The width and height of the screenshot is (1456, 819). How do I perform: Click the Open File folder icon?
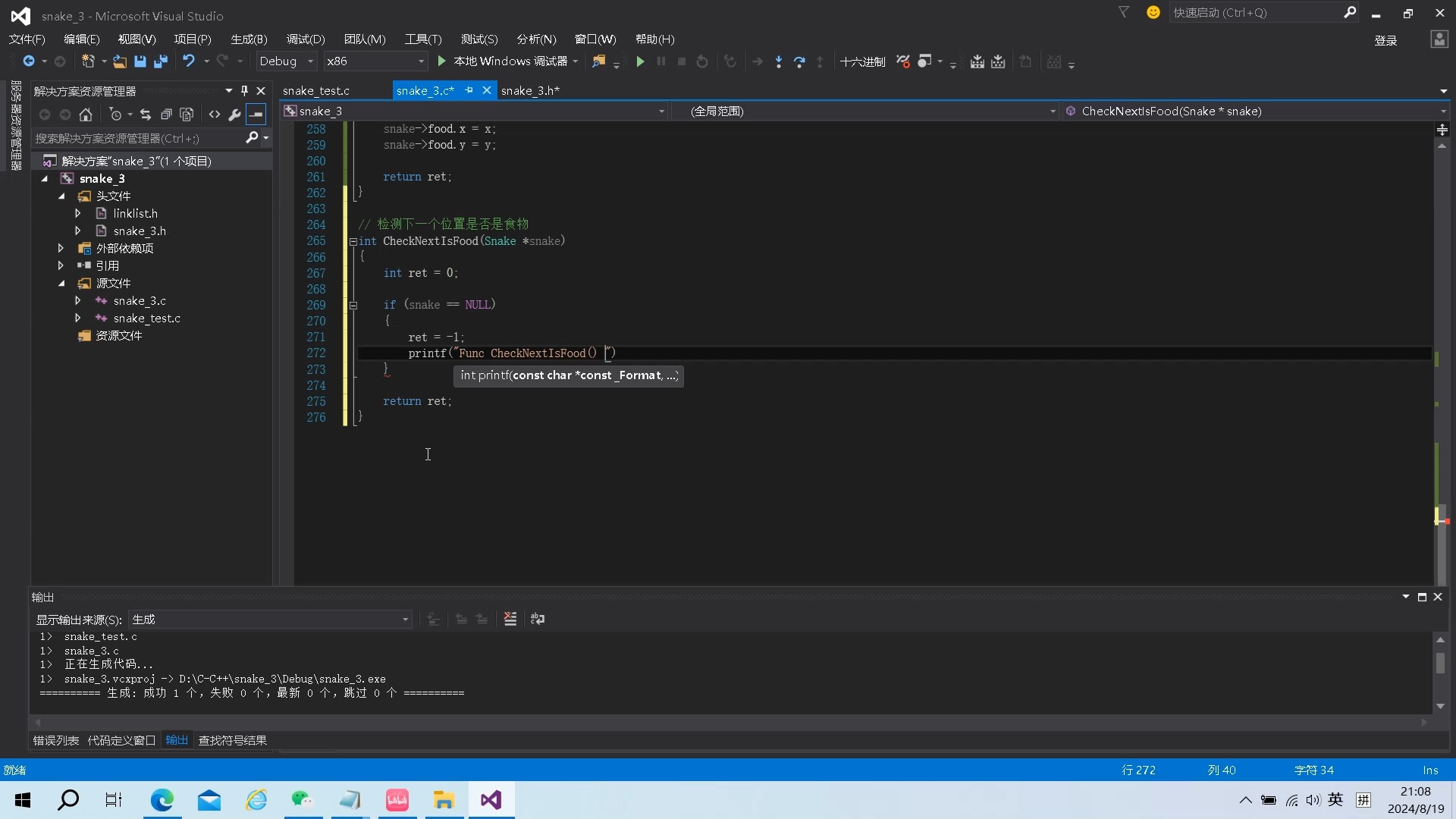point(120,61)
